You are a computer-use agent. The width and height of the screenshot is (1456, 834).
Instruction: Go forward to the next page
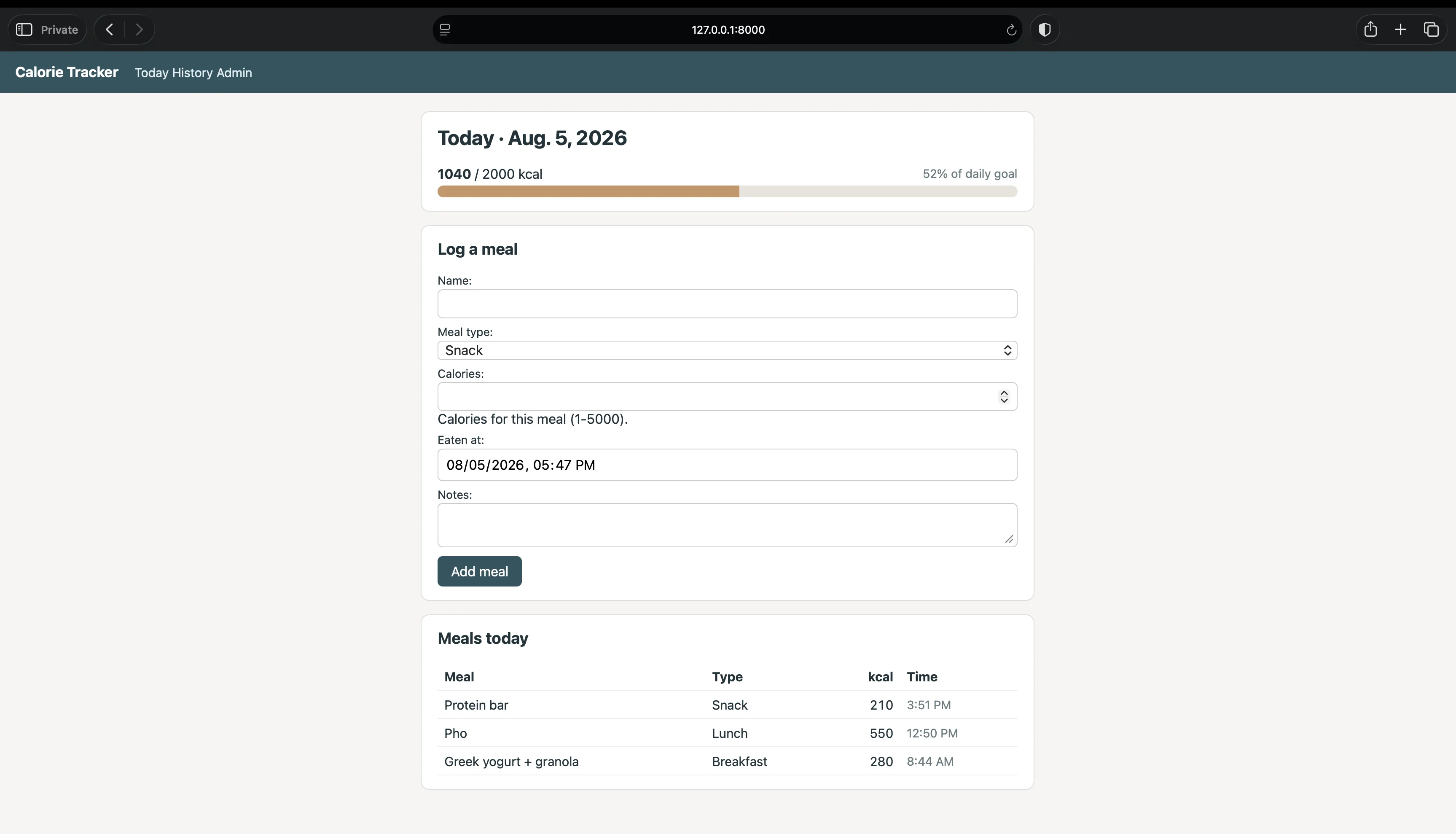coord(139,30)
